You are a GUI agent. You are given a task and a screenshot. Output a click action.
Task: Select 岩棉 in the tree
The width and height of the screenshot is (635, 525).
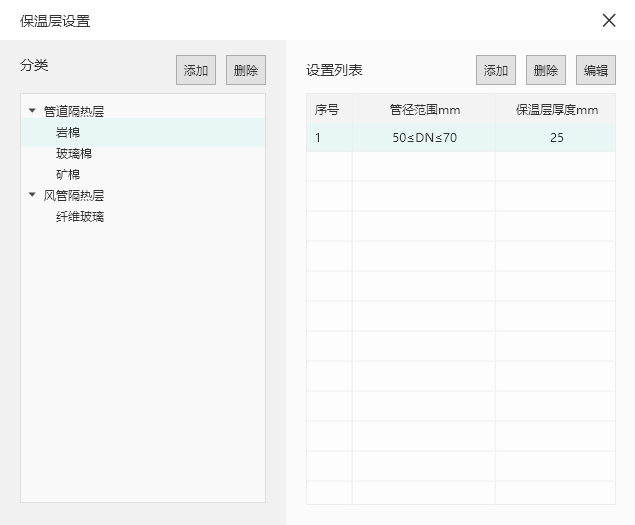tap(143, 132)
